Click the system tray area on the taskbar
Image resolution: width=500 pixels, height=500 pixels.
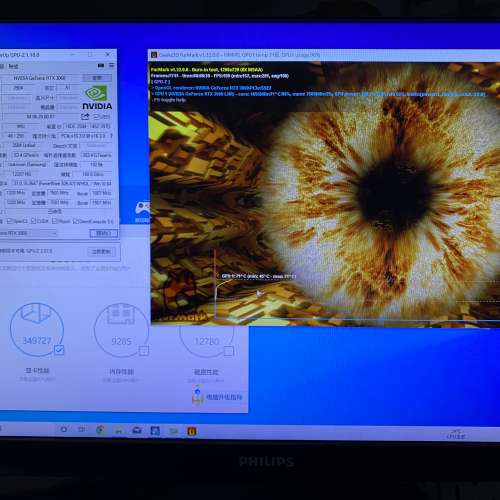point(456,434)
